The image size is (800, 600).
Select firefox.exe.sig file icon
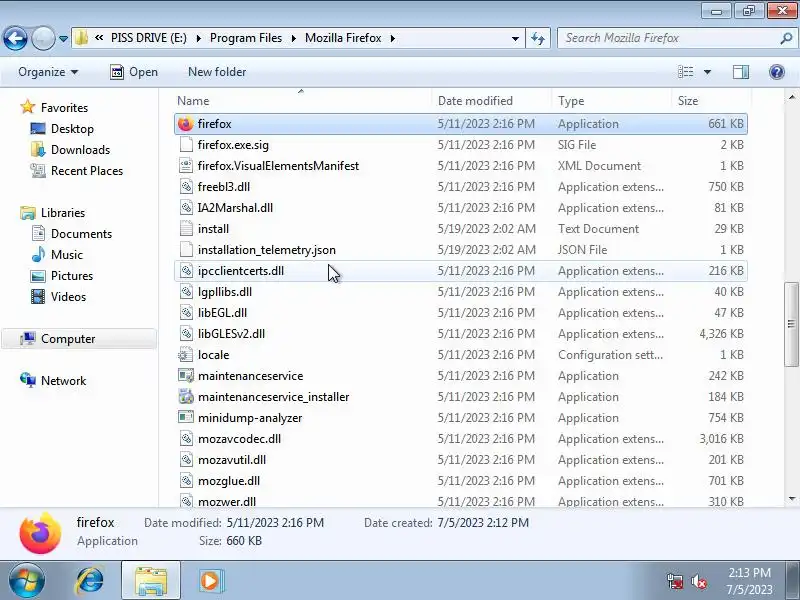[186, 145]
